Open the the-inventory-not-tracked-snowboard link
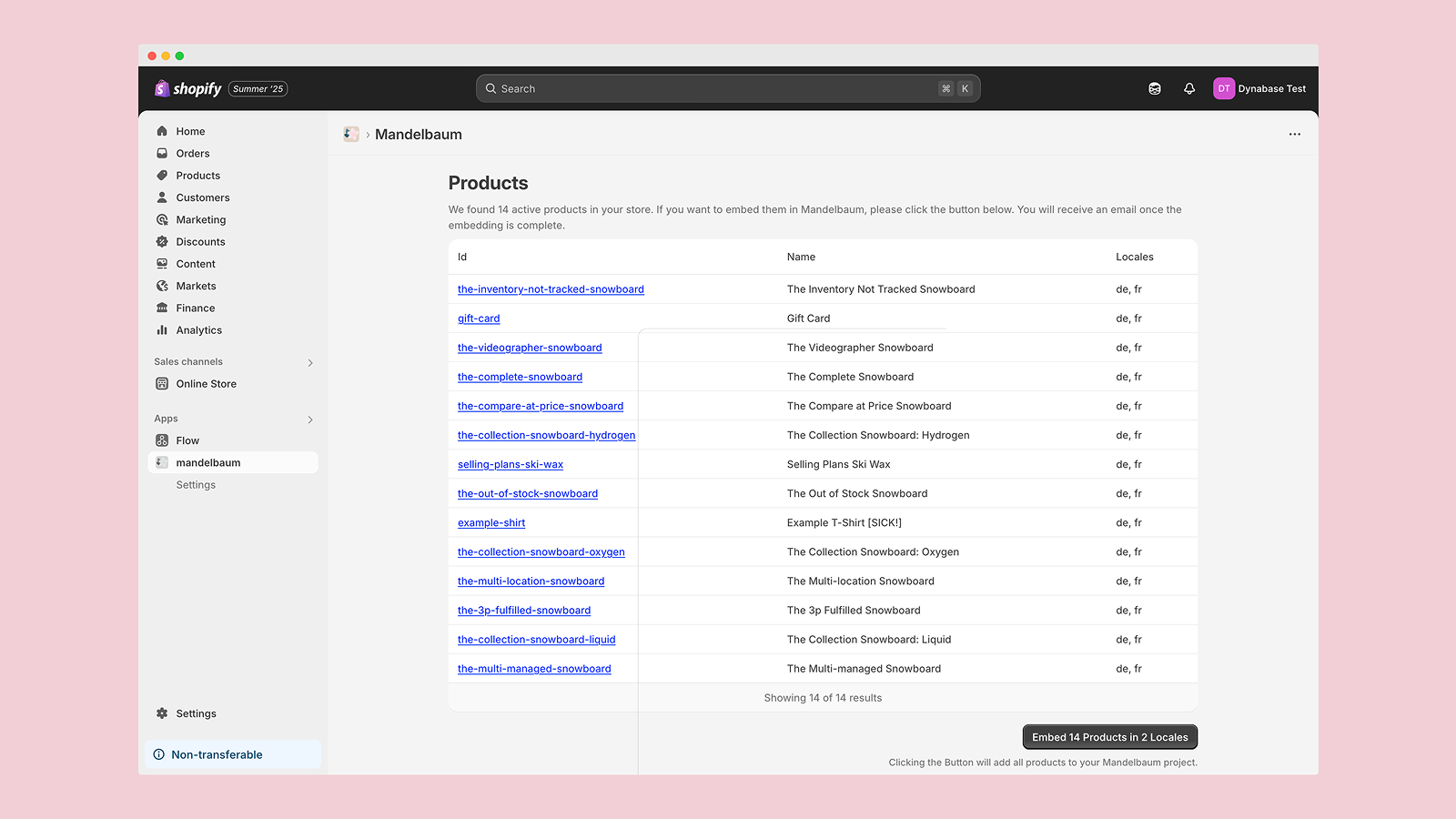The height and width of the screenshot is (819, 1456). pos(551,289)
